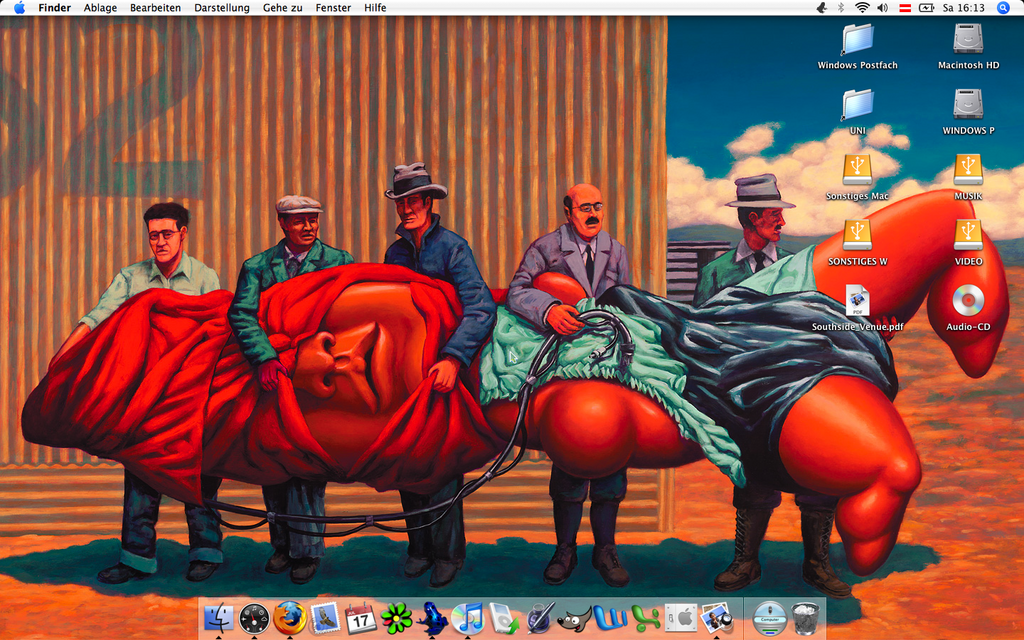Open the volume control in menu bar
Viewport: 1024px width, 640px height.
(882, 8)
